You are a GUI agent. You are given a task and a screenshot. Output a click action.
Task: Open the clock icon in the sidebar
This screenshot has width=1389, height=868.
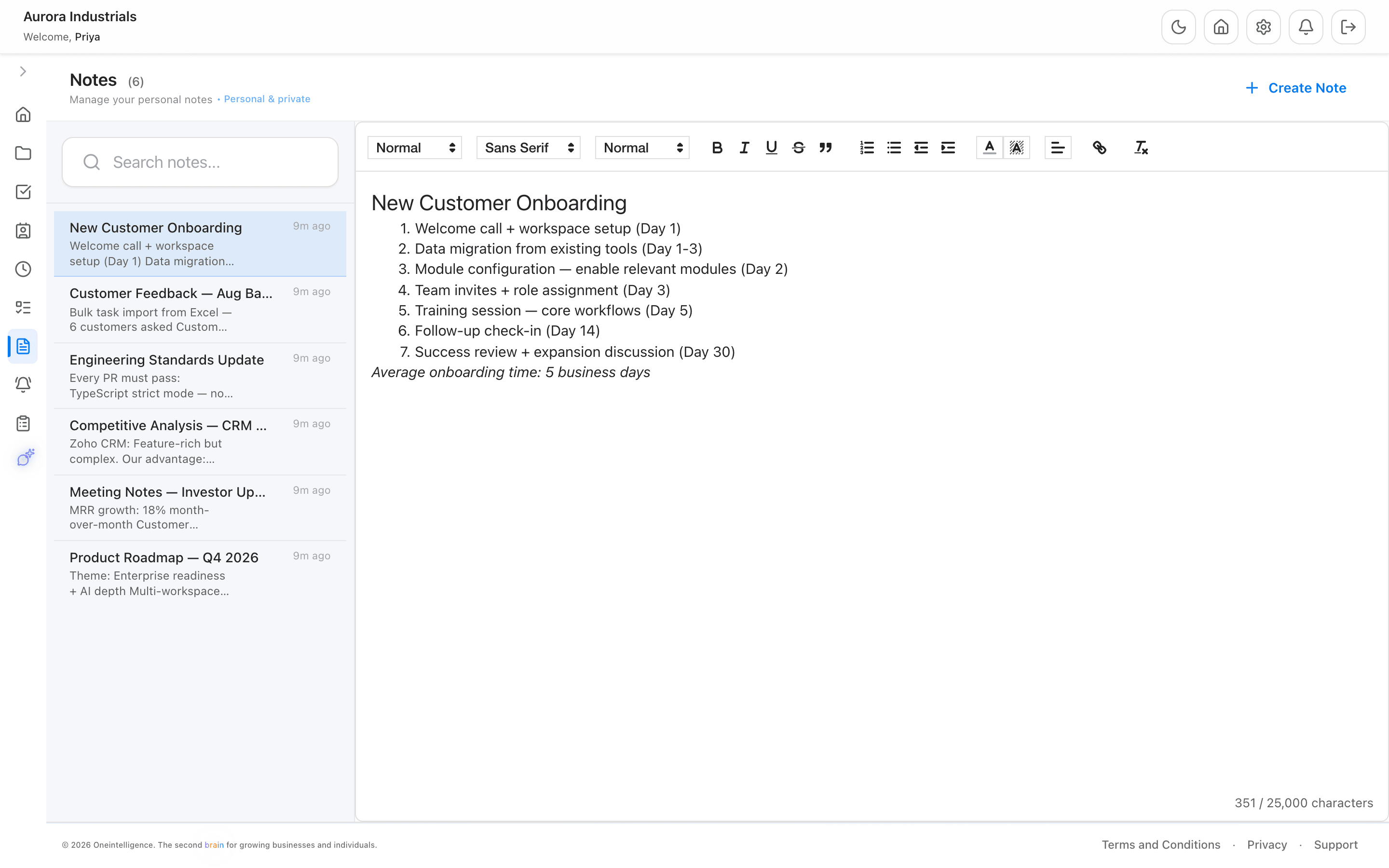click(x=23, y=269)
